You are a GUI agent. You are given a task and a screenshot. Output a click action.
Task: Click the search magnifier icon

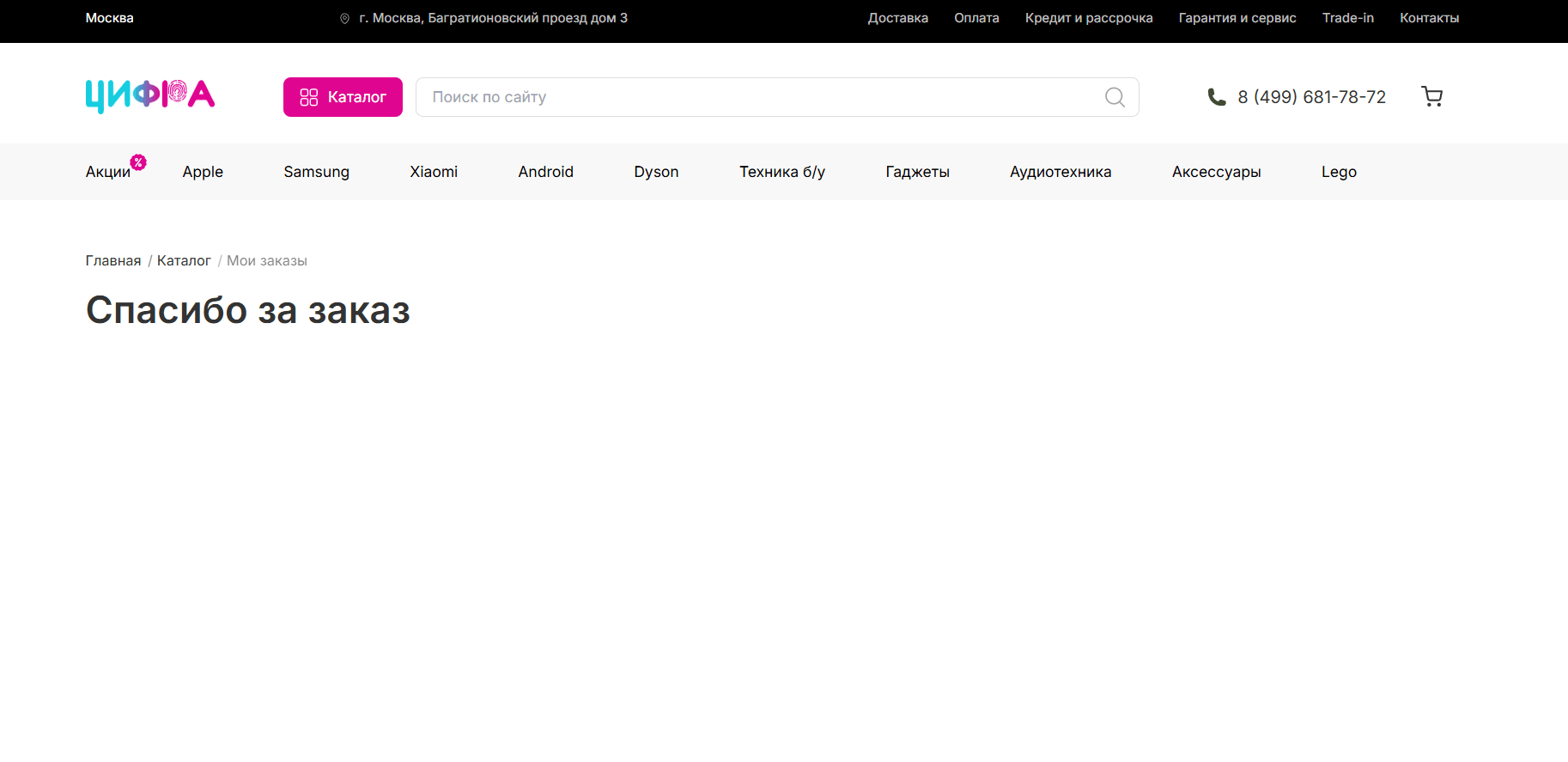1115,97
